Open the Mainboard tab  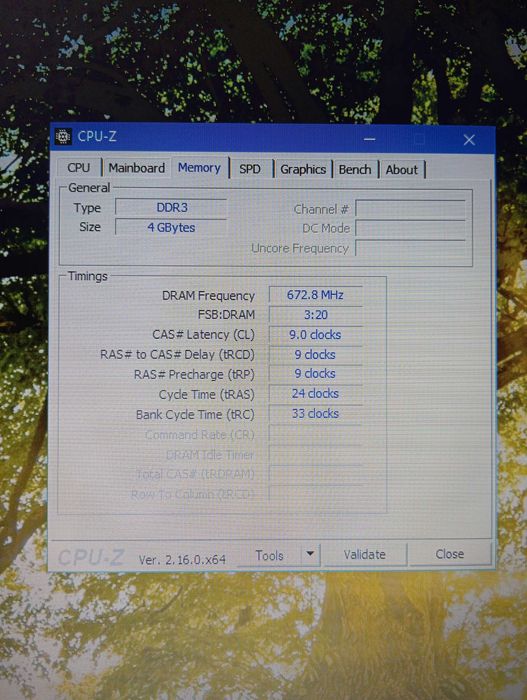[137, 168]
